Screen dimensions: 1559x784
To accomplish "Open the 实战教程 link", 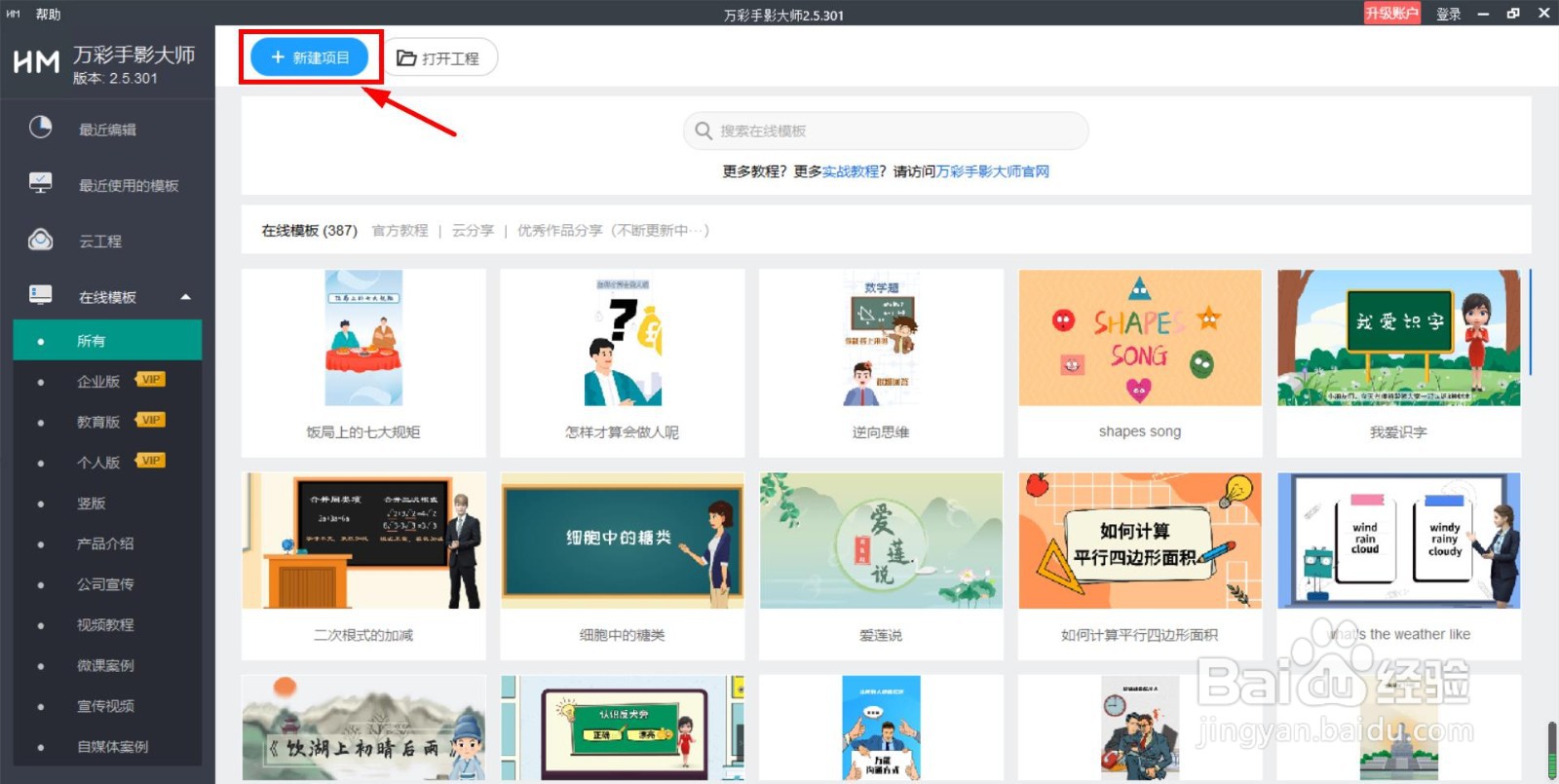I will (x=851, y=171).
